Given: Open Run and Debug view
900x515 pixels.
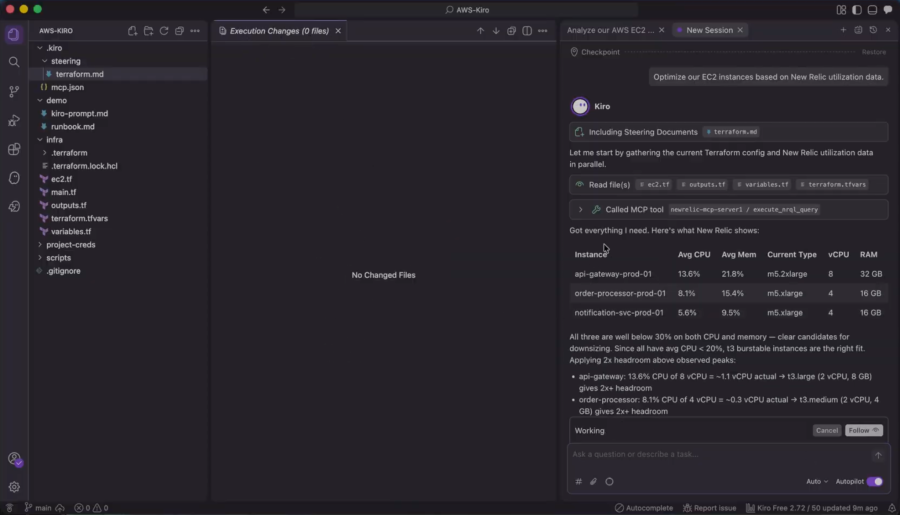Looking at the screenshot, I should click(x=14, y=121).
